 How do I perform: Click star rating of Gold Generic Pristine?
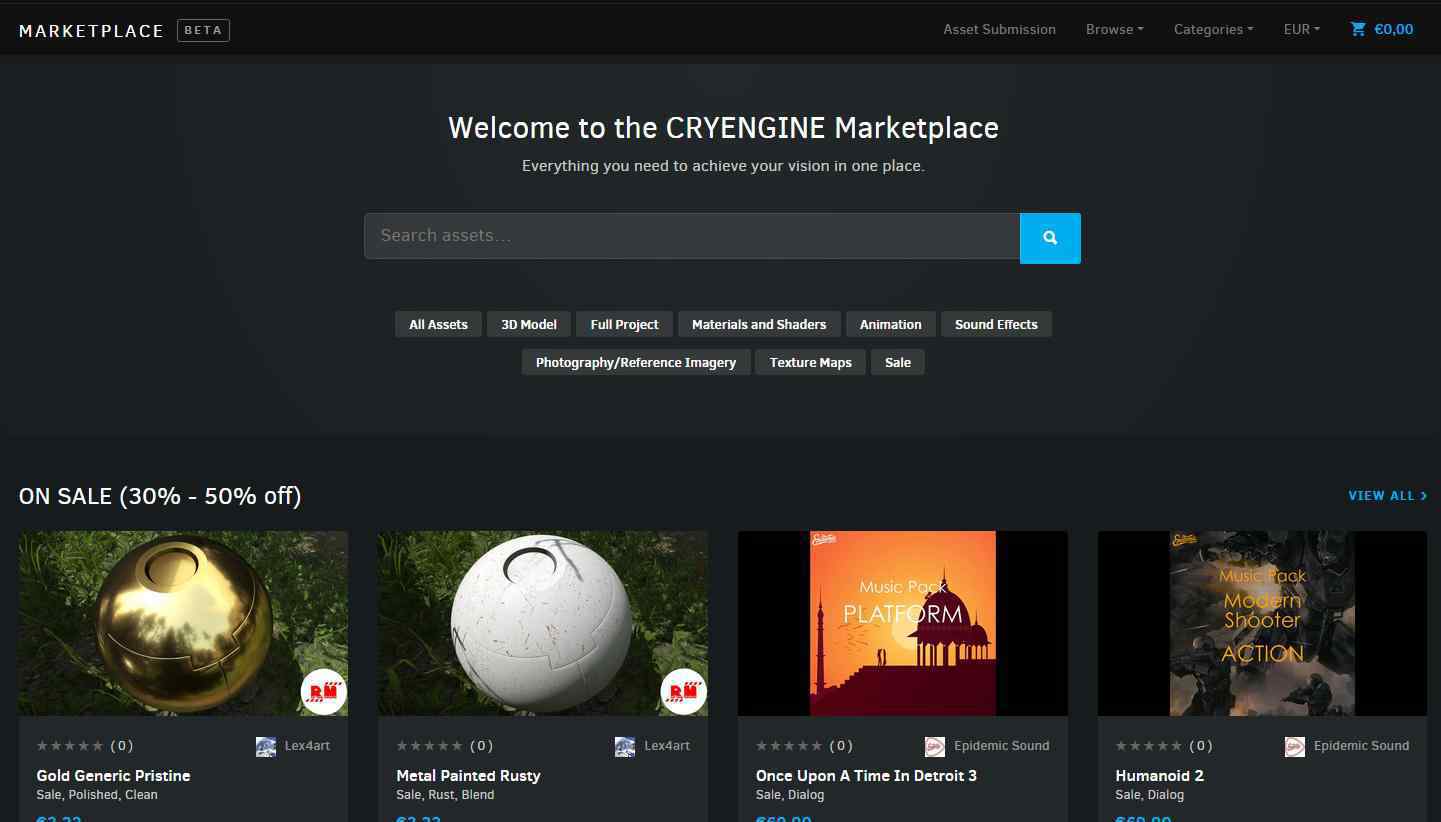point(70,745)
